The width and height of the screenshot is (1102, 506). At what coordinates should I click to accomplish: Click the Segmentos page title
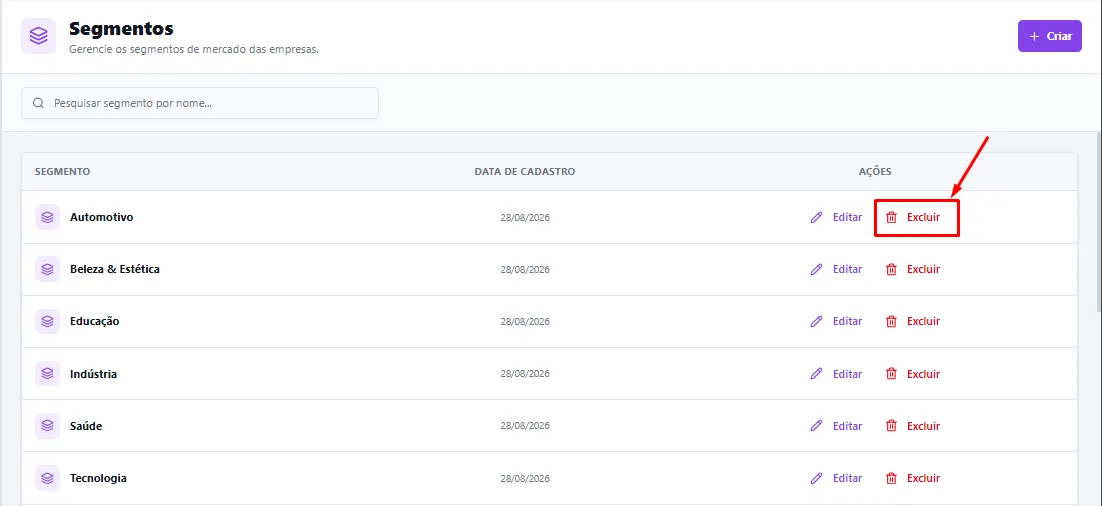point(121,30)
